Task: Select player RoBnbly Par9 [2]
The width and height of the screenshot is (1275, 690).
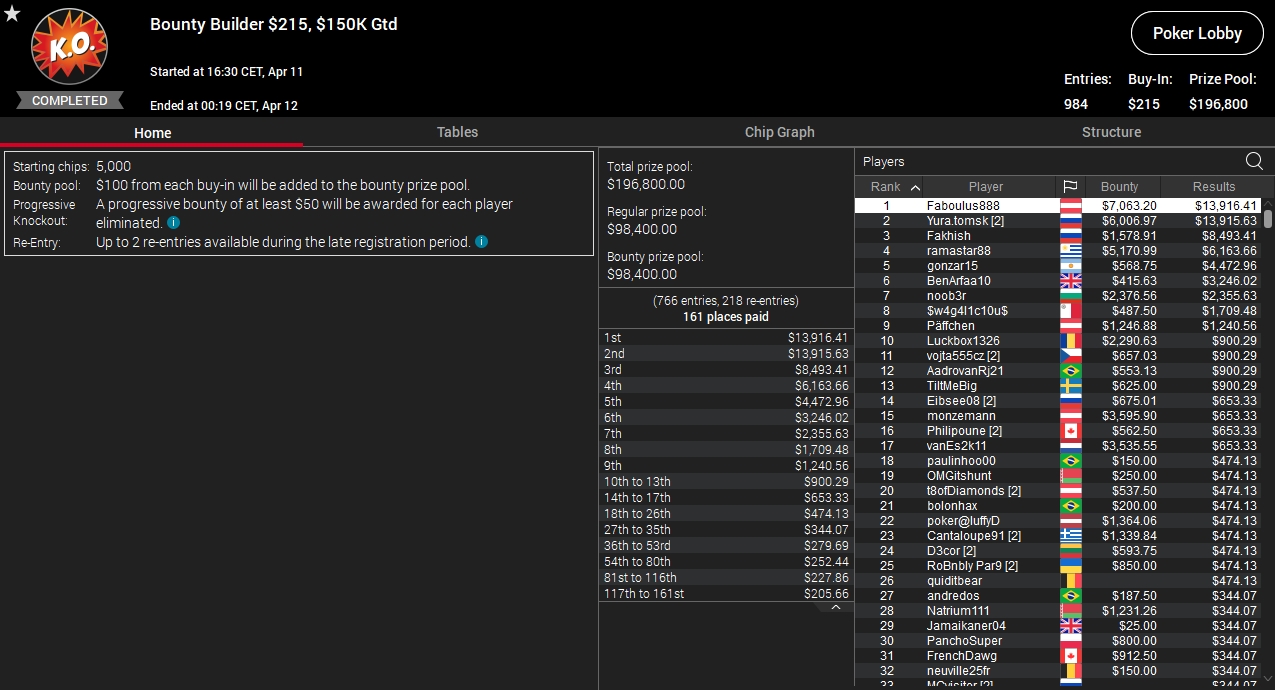Action: point(1058,566)
